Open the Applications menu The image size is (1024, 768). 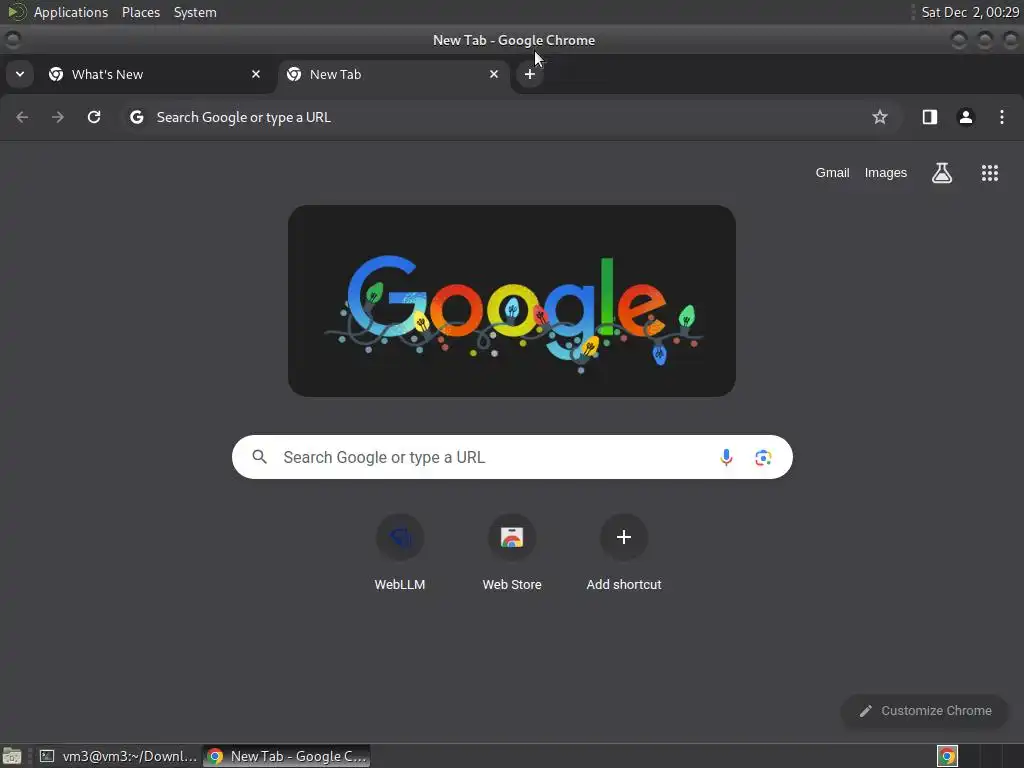[71, 12]
